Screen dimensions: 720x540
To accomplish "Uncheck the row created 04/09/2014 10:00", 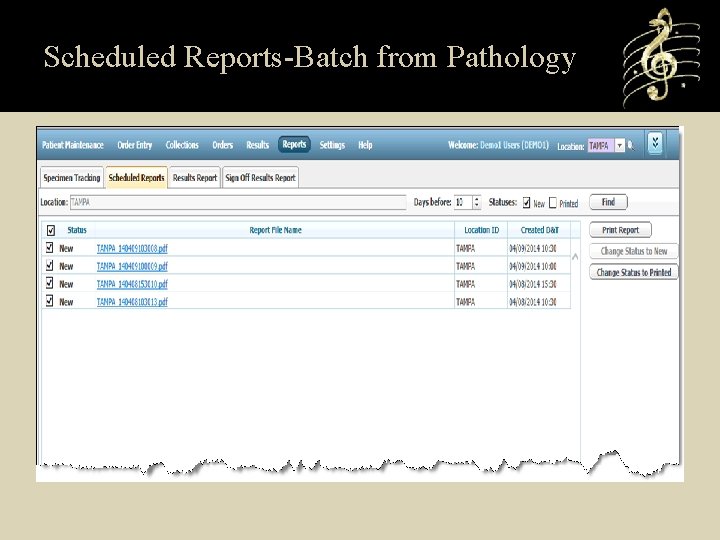I will [x=50, y=265].
